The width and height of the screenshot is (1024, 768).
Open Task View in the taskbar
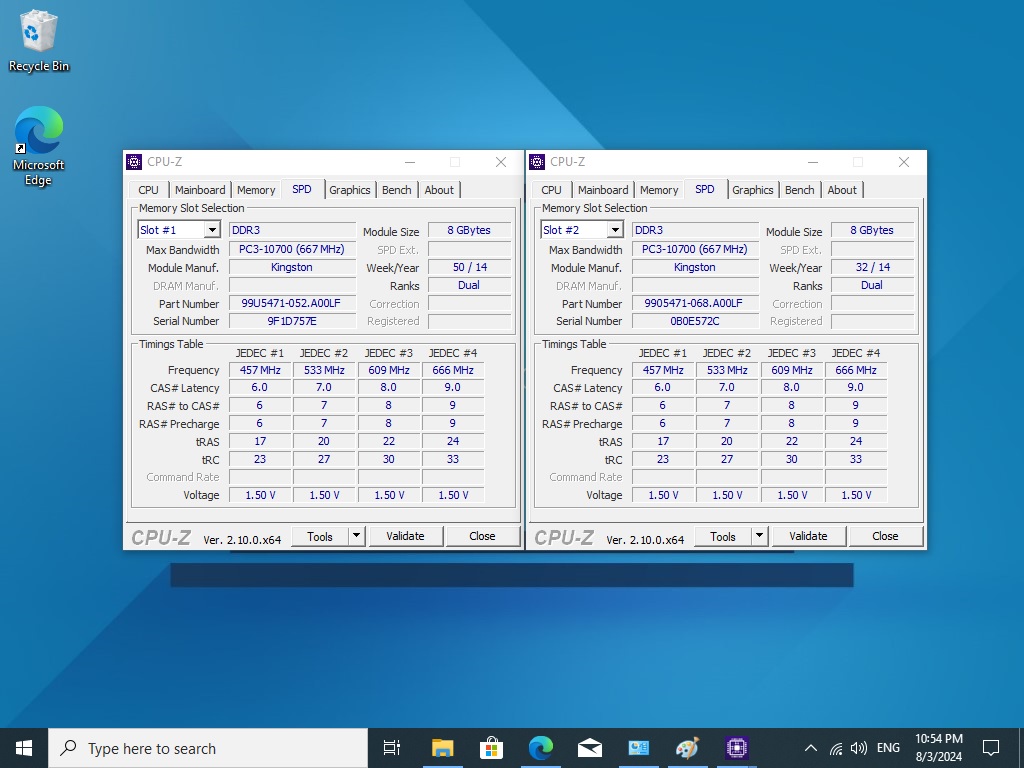pos(392,748)
